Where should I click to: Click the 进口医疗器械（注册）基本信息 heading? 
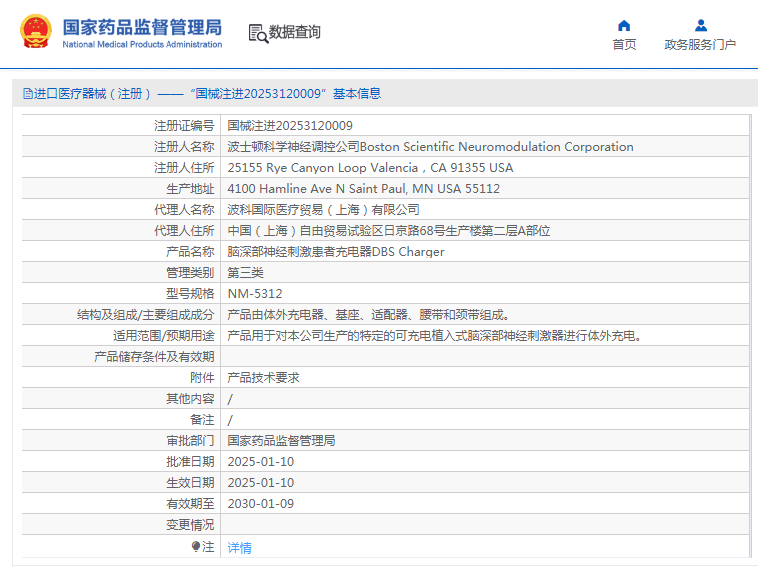click(x=207, y=93)
